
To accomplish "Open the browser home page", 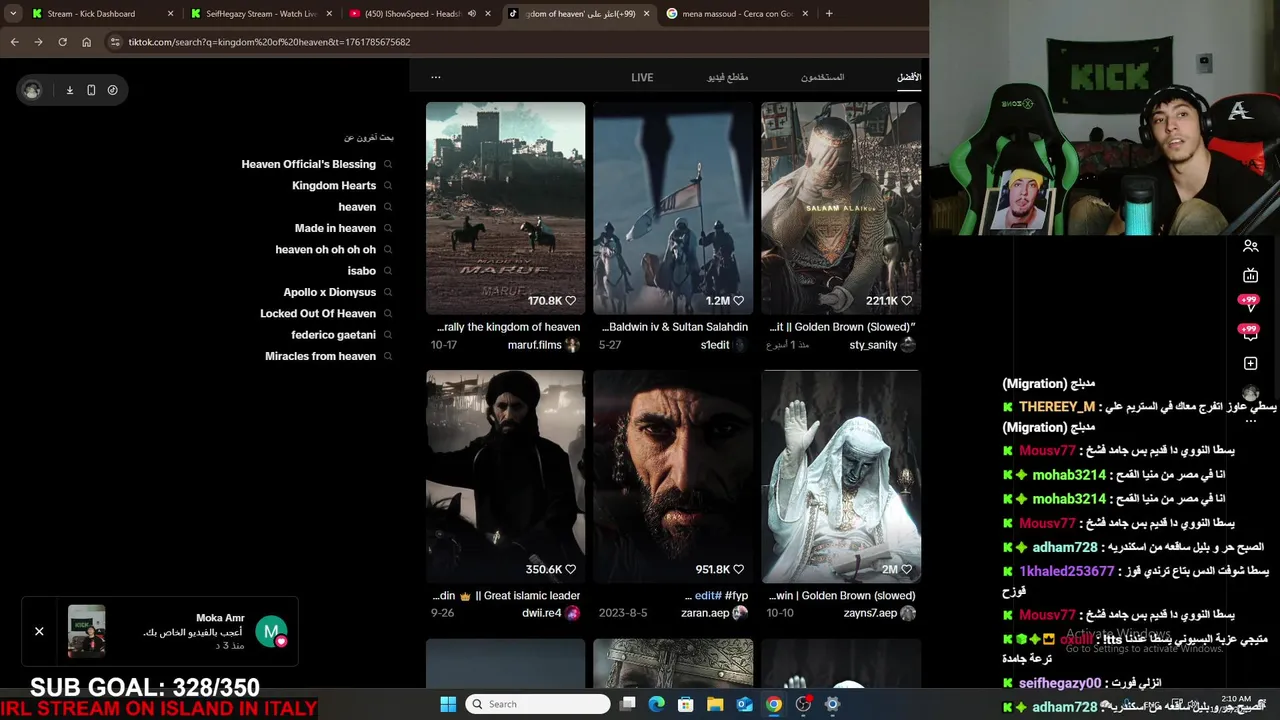I will click(x=87, y=42).
